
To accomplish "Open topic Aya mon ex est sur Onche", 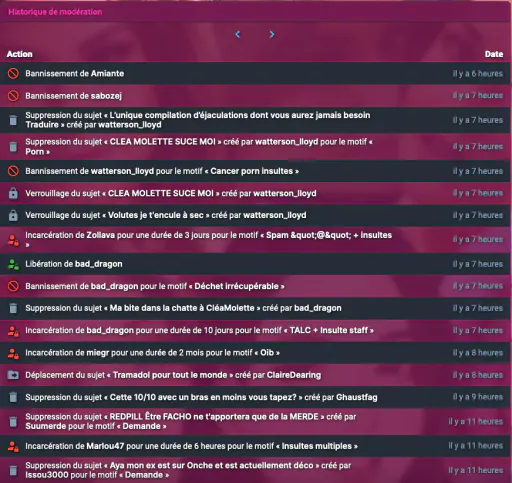I will click(x=211, y=465).
